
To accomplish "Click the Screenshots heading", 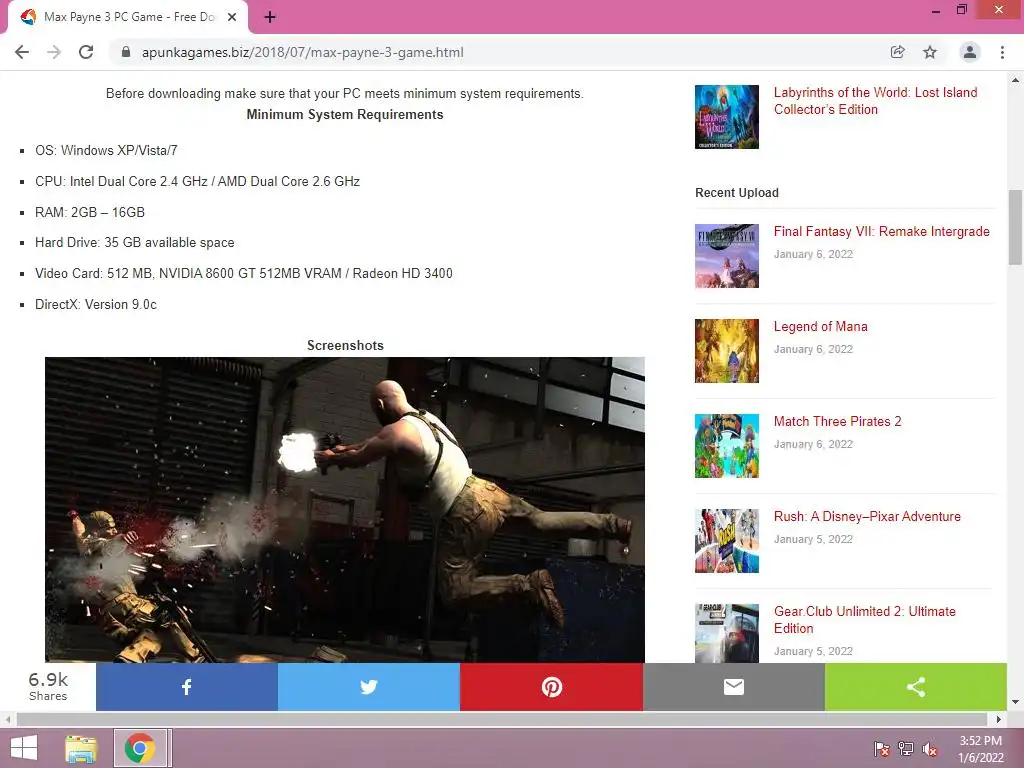I will (x=345, y=345).
